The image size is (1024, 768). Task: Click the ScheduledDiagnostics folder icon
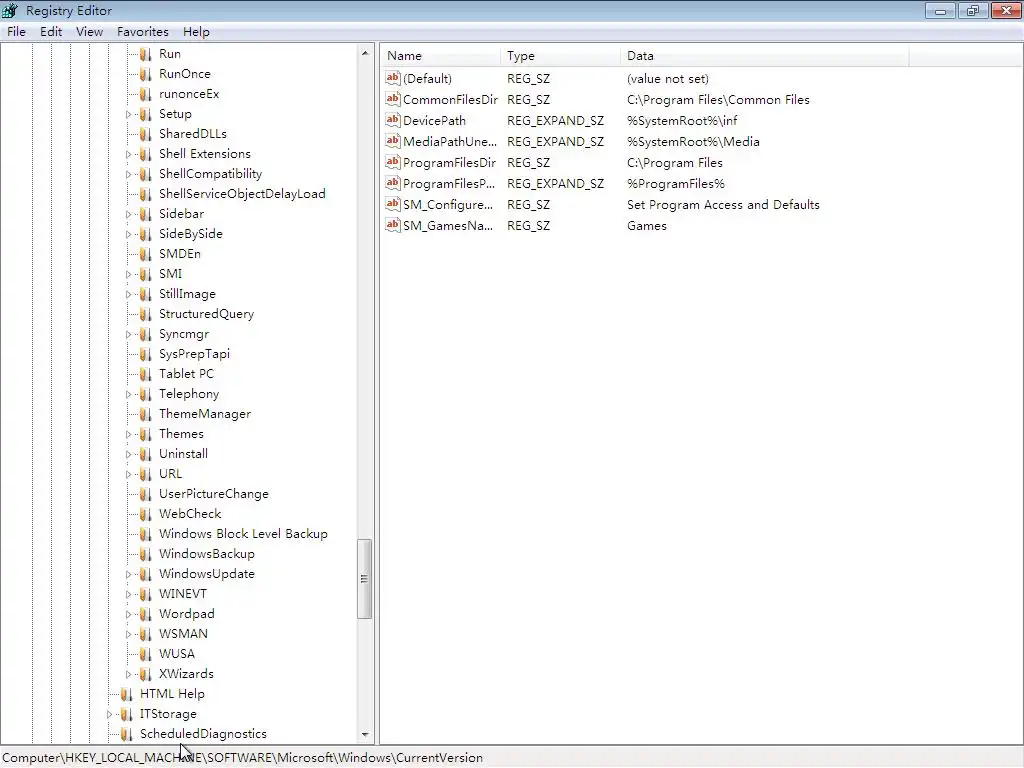127,734
